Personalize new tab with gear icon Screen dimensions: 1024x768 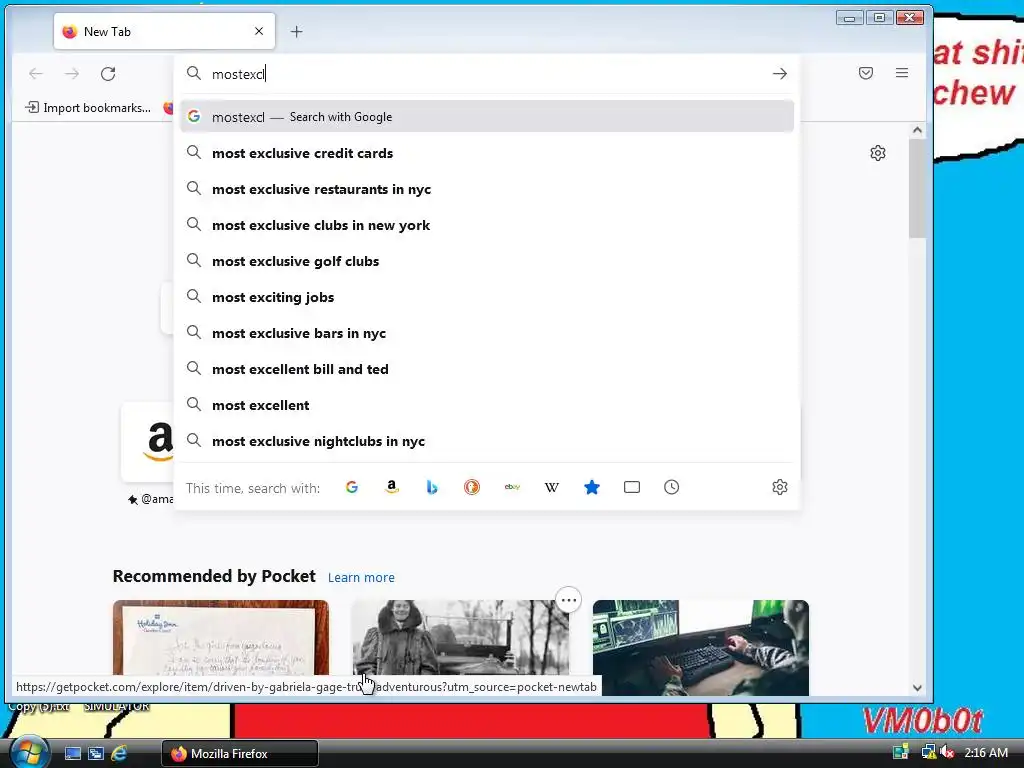[x=878, y=153]
